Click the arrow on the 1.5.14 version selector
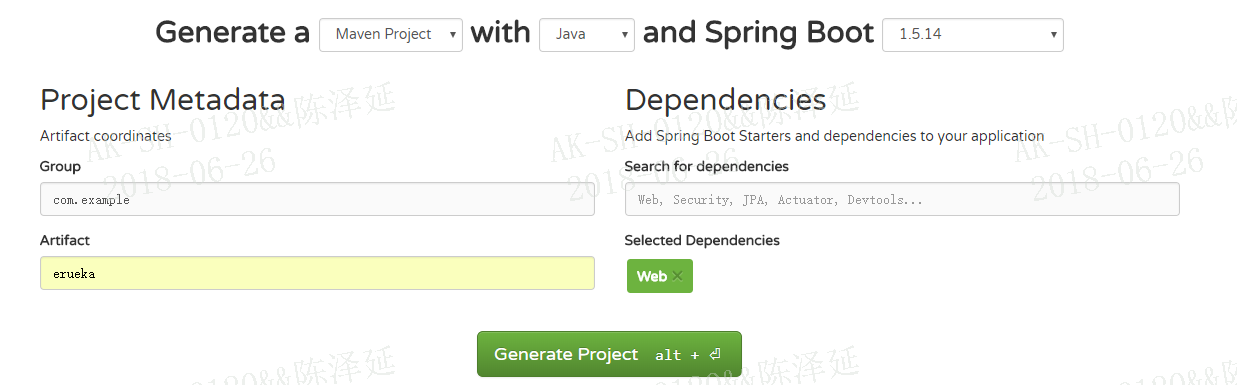 pyautogui.click(x=1053, y=35)
